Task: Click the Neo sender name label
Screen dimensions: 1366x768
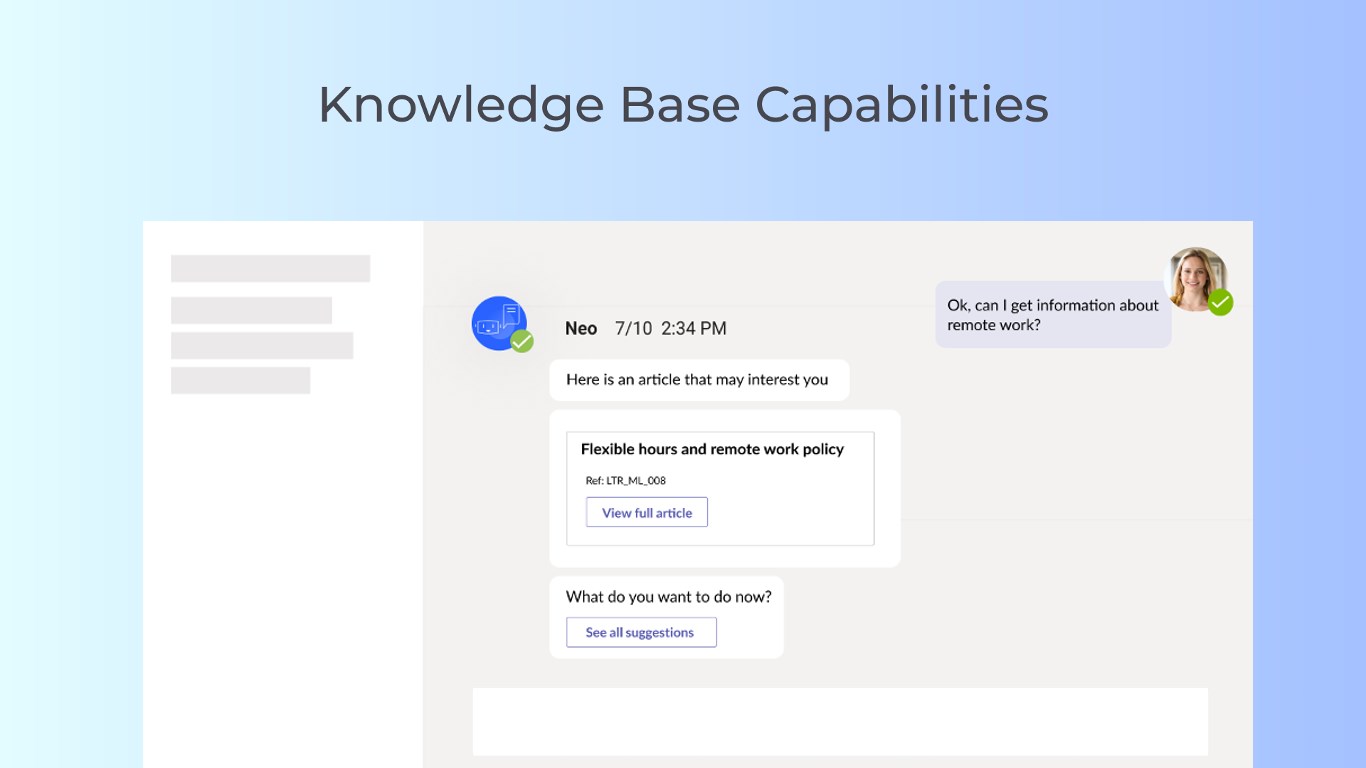Action: [581, 329]
